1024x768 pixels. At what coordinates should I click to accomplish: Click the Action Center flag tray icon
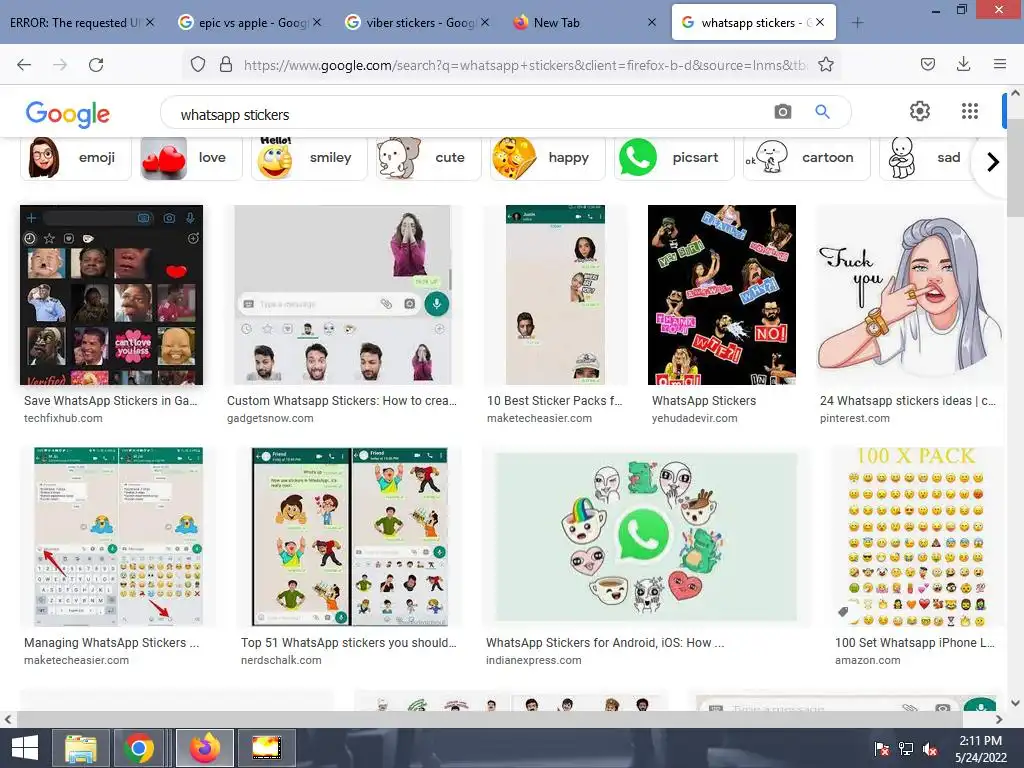point(882,749)
